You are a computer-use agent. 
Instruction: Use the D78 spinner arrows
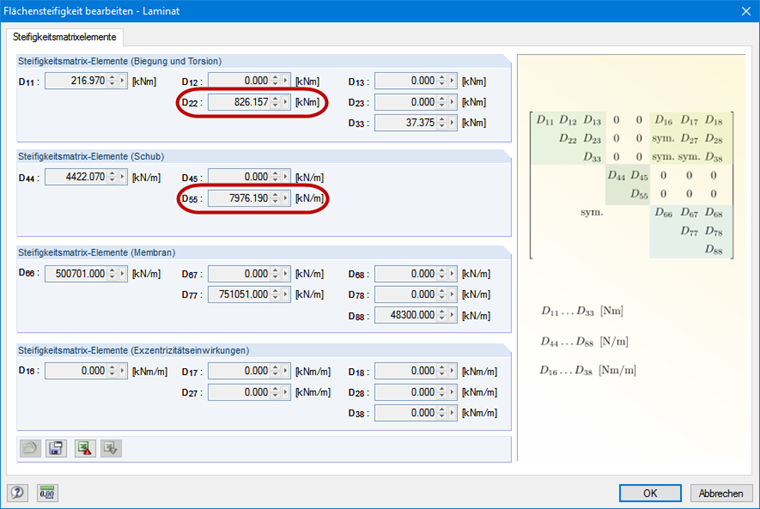442,295
